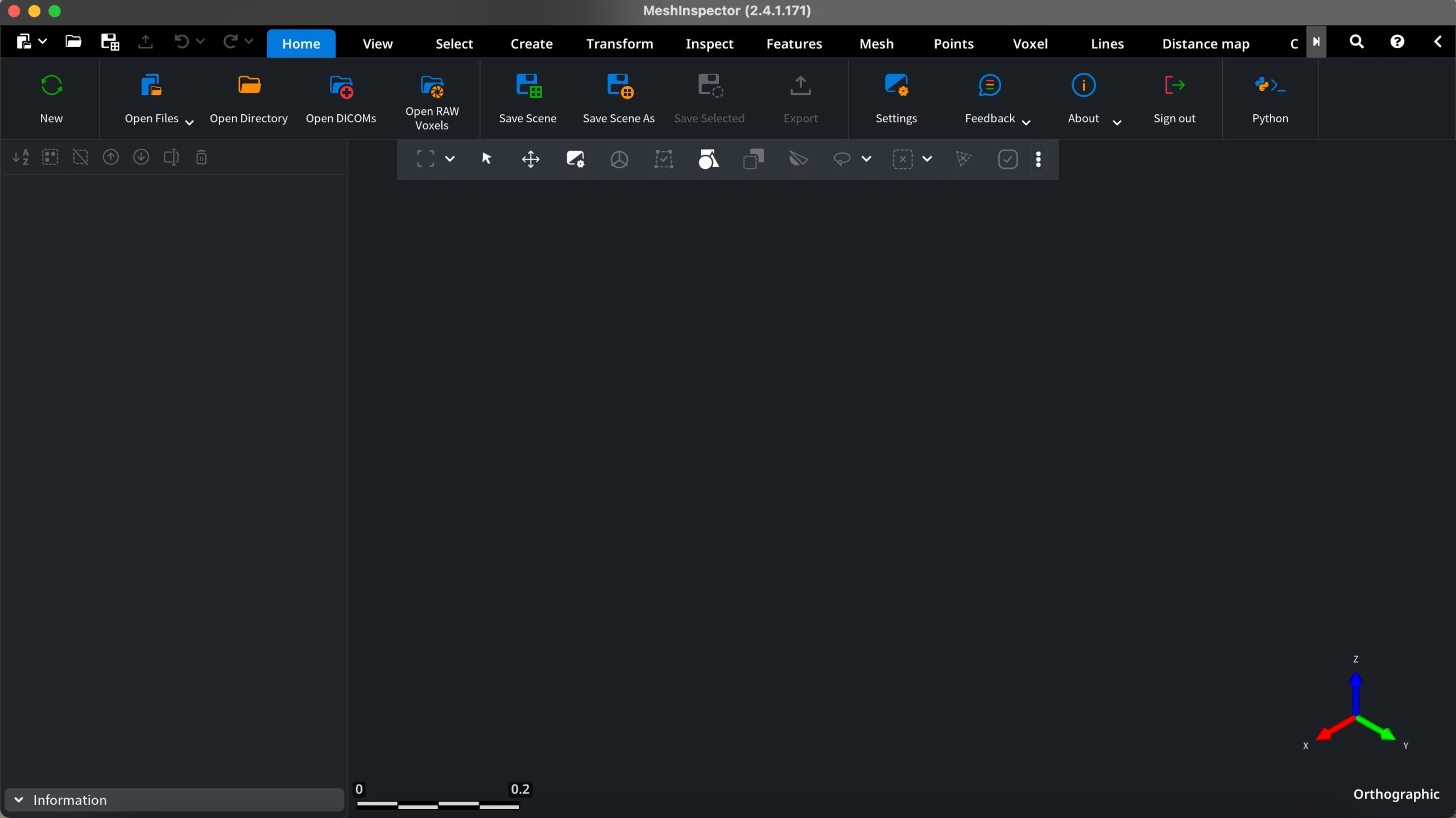This screenshot has height=818, width=1456.
Task: Click the dashed triangle X icon
Action: coord(963,159)
